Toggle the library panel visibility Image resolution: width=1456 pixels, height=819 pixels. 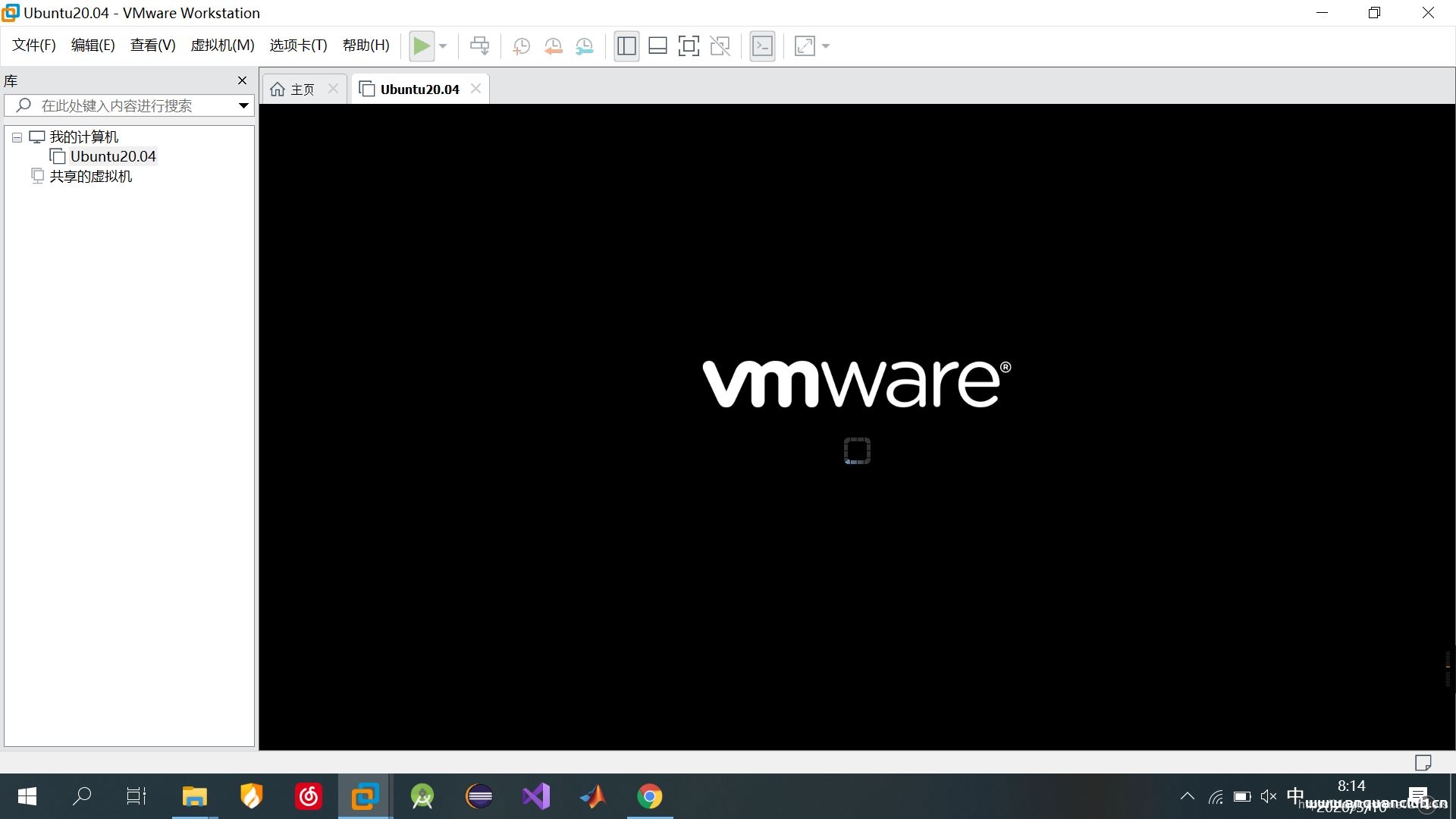[626, 45]
